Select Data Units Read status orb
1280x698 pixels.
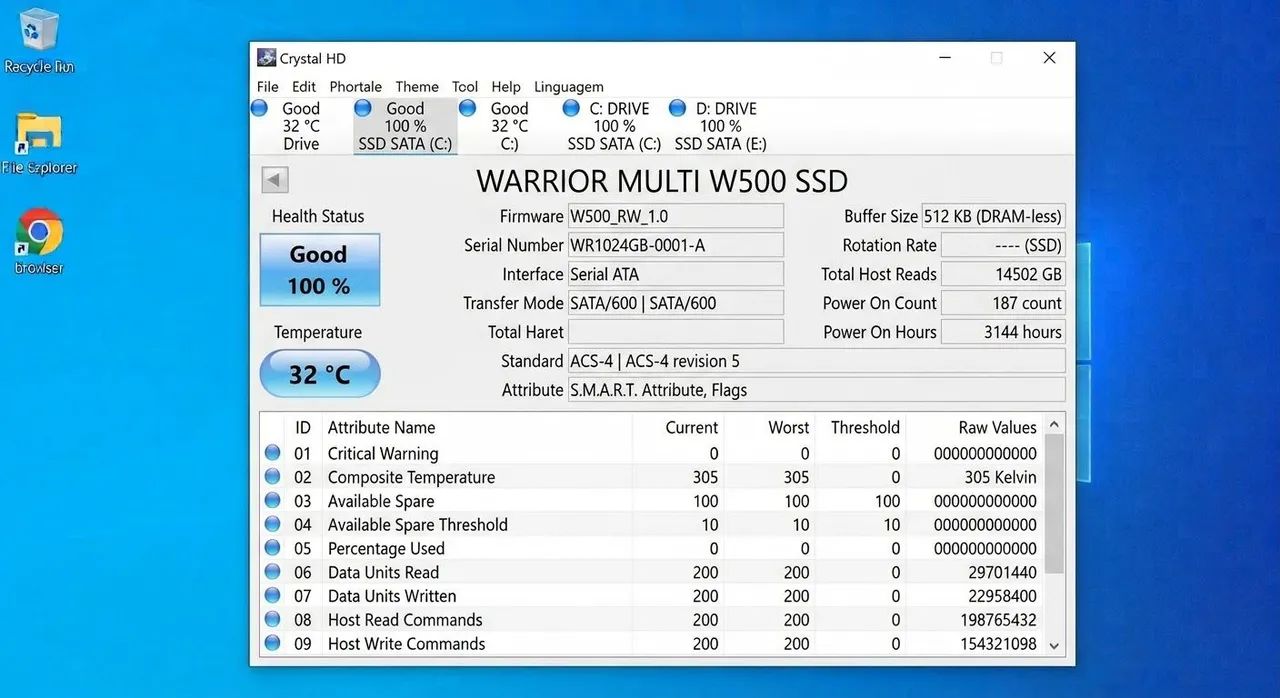click(272, 572)
